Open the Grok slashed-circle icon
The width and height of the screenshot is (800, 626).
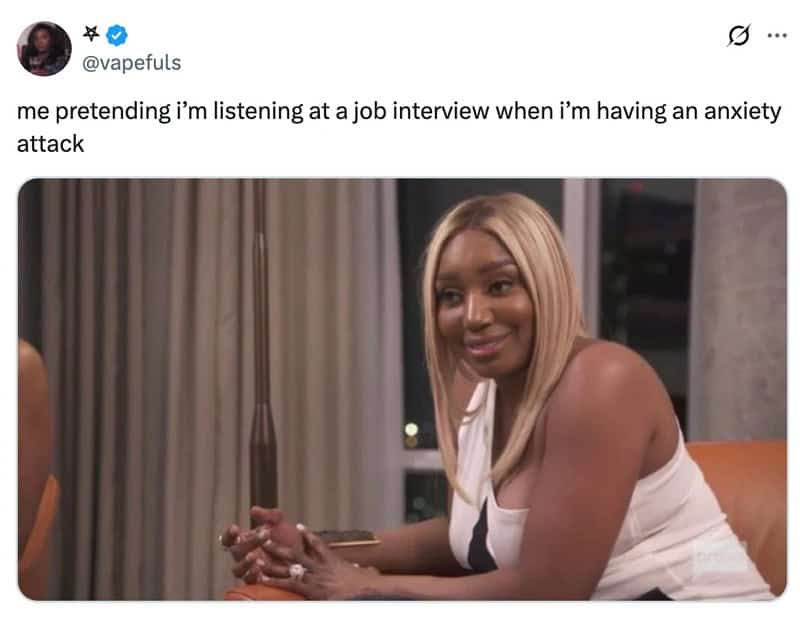point(738,36)
